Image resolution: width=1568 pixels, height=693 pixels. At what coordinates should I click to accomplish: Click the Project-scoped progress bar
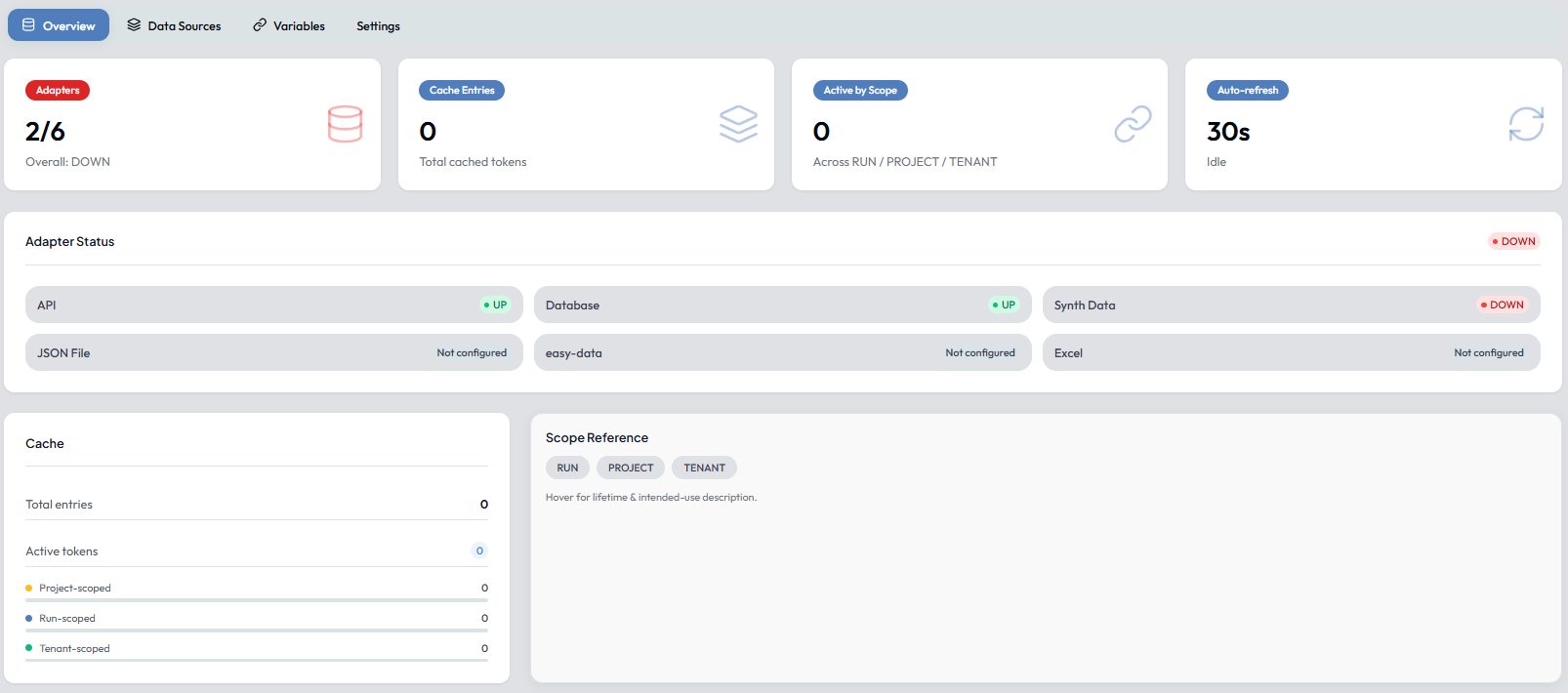[257, 600]
